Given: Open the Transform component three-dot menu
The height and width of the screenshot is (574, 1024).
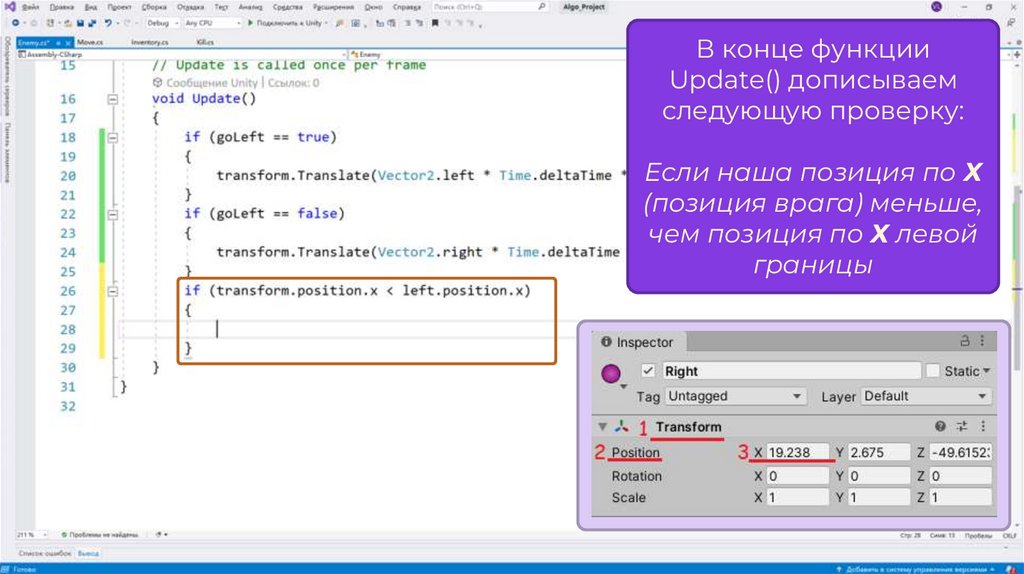Looking at the screenshot, I should point(982,426).
